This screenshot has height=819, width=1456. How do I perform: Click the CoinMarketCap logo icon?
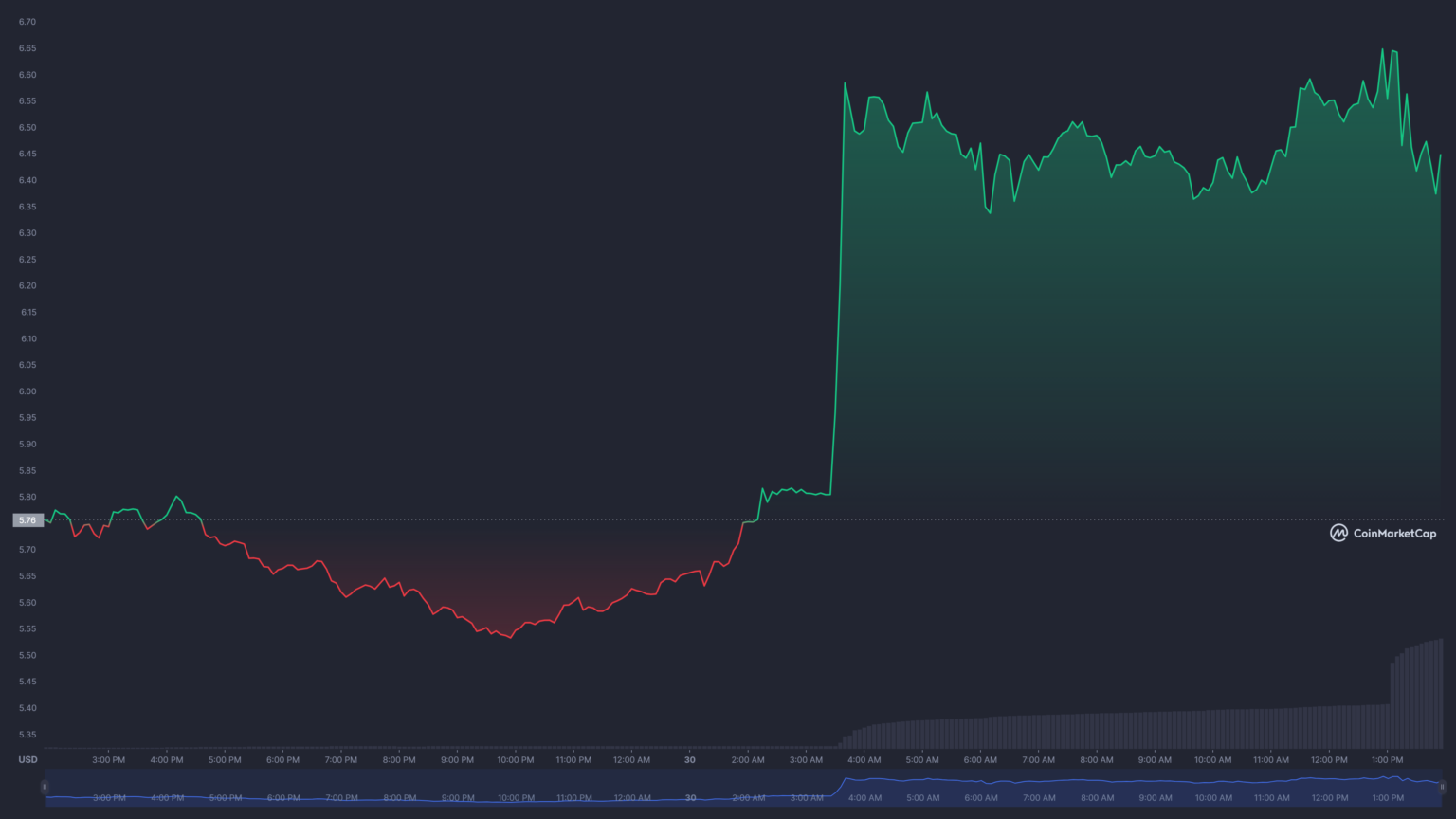tap(1338, 533)
